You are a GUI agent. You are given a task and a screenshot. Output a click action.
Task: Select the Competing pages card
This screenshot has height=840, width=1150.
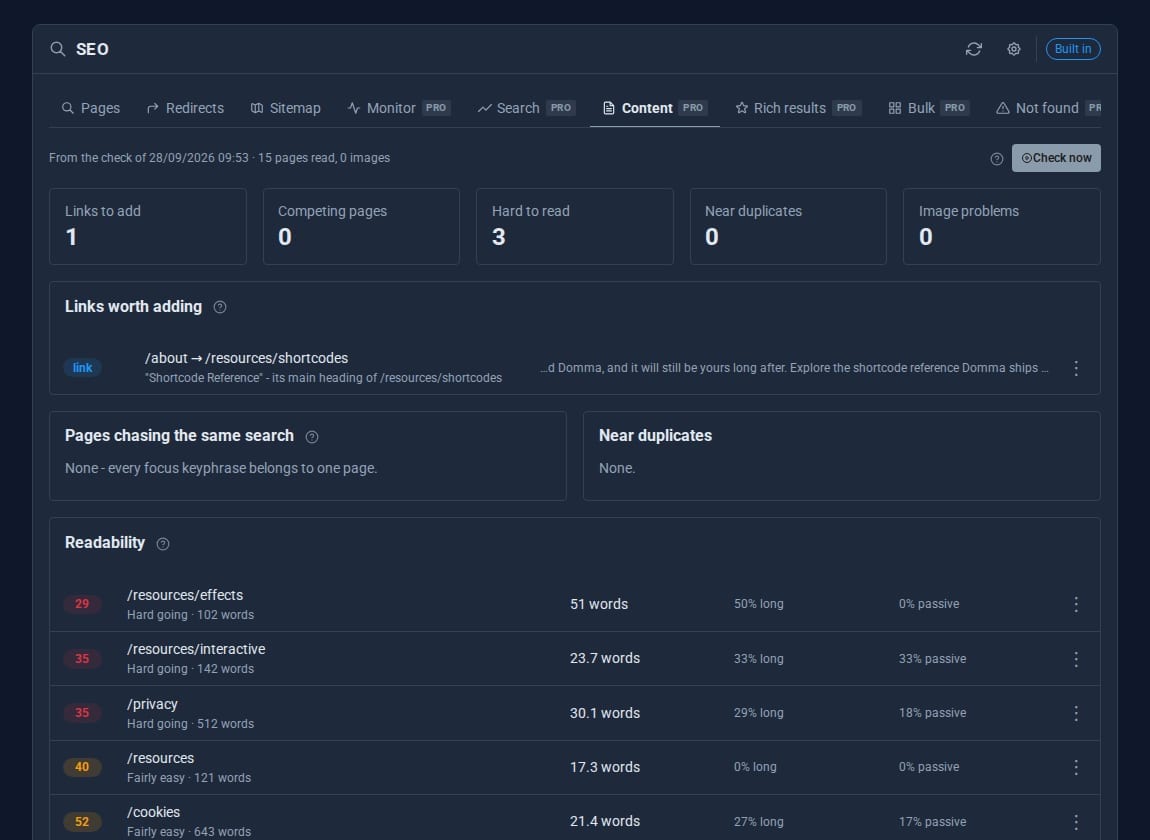[361, 226]
